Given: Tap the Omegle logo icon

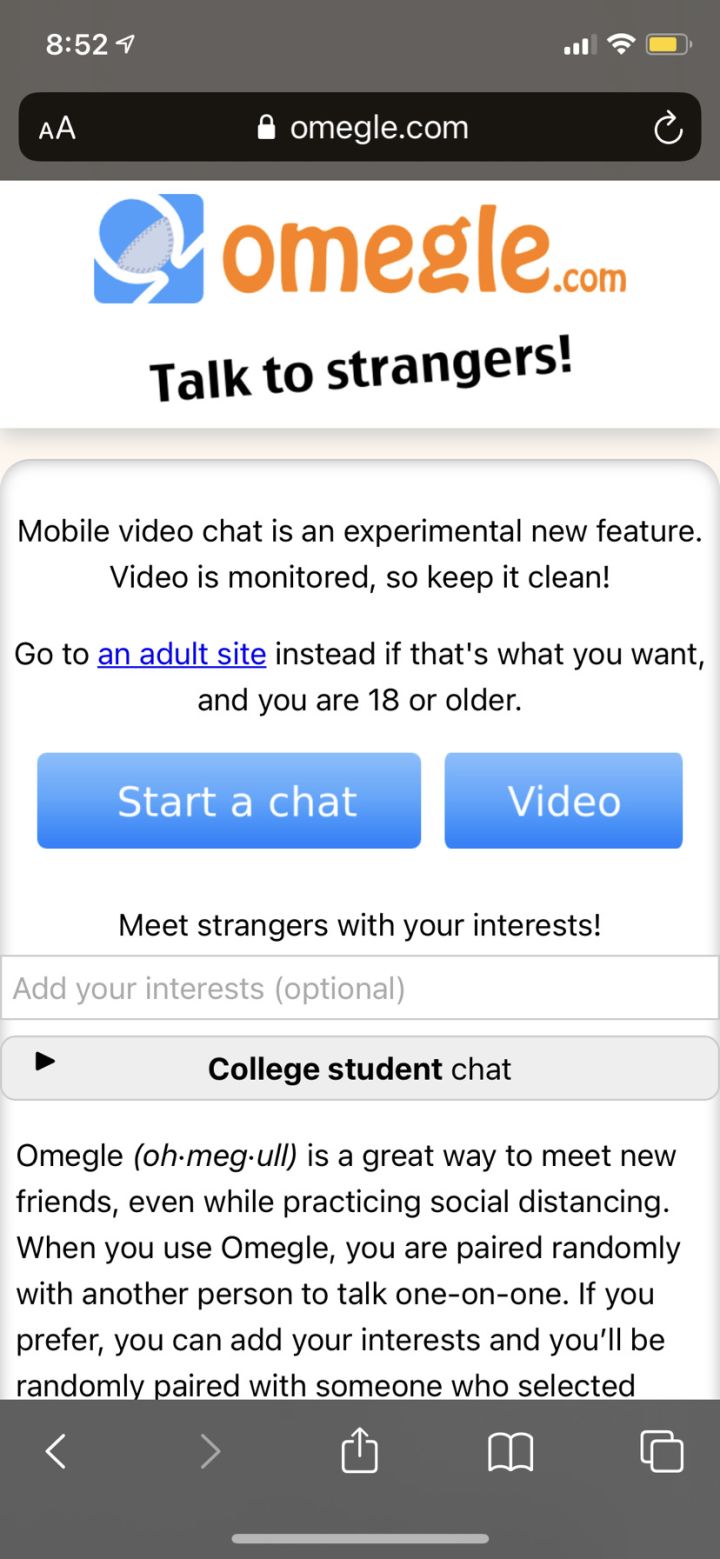Looking at the screenshot, I should tap(149, 248).
